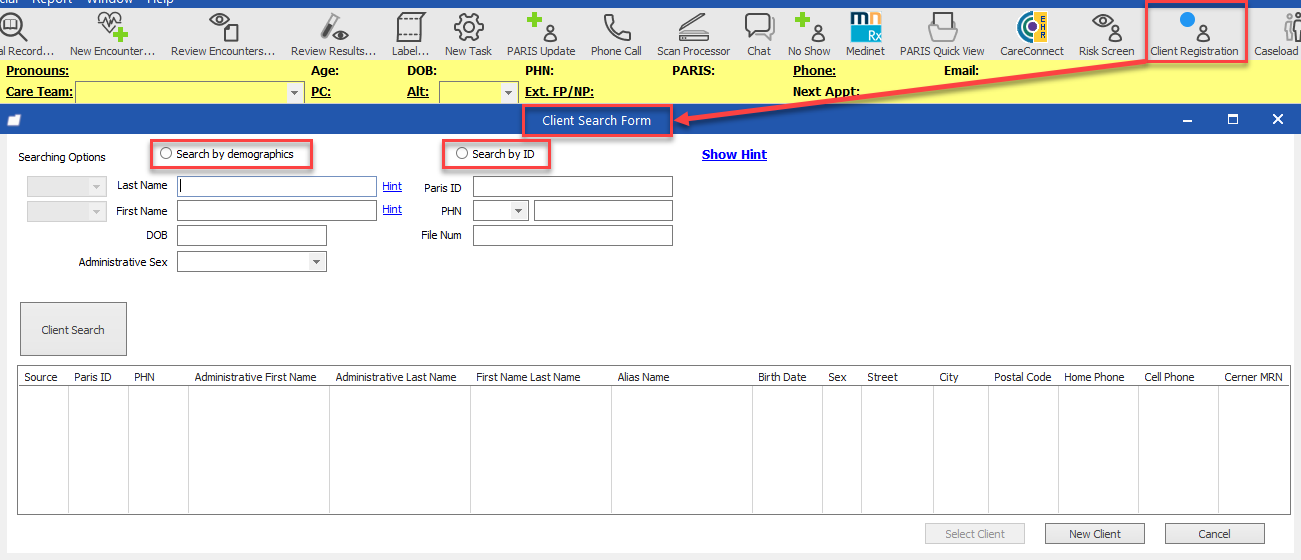
Task: Click the Client Search Form window icon
Action: (14, 120)
